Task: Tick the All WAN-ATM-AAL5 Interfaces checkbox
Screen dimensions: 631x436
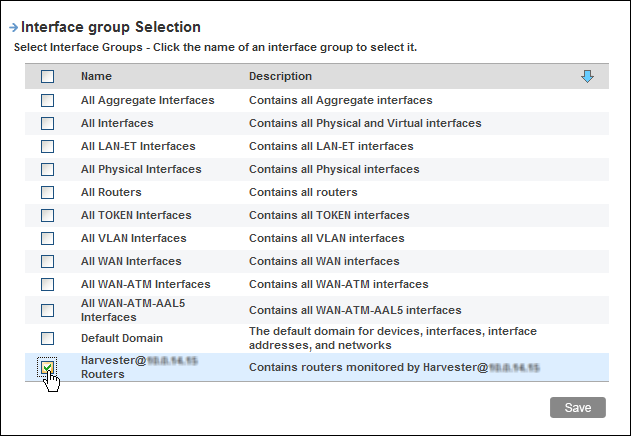Action: (x=48, y=310)
